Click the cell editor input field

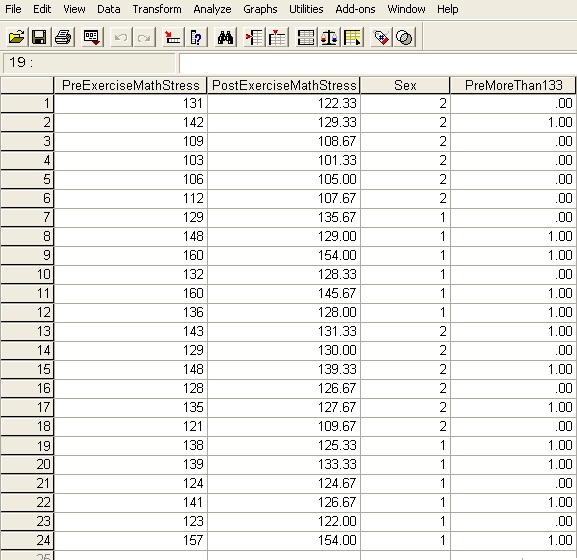tap(378, 63)
